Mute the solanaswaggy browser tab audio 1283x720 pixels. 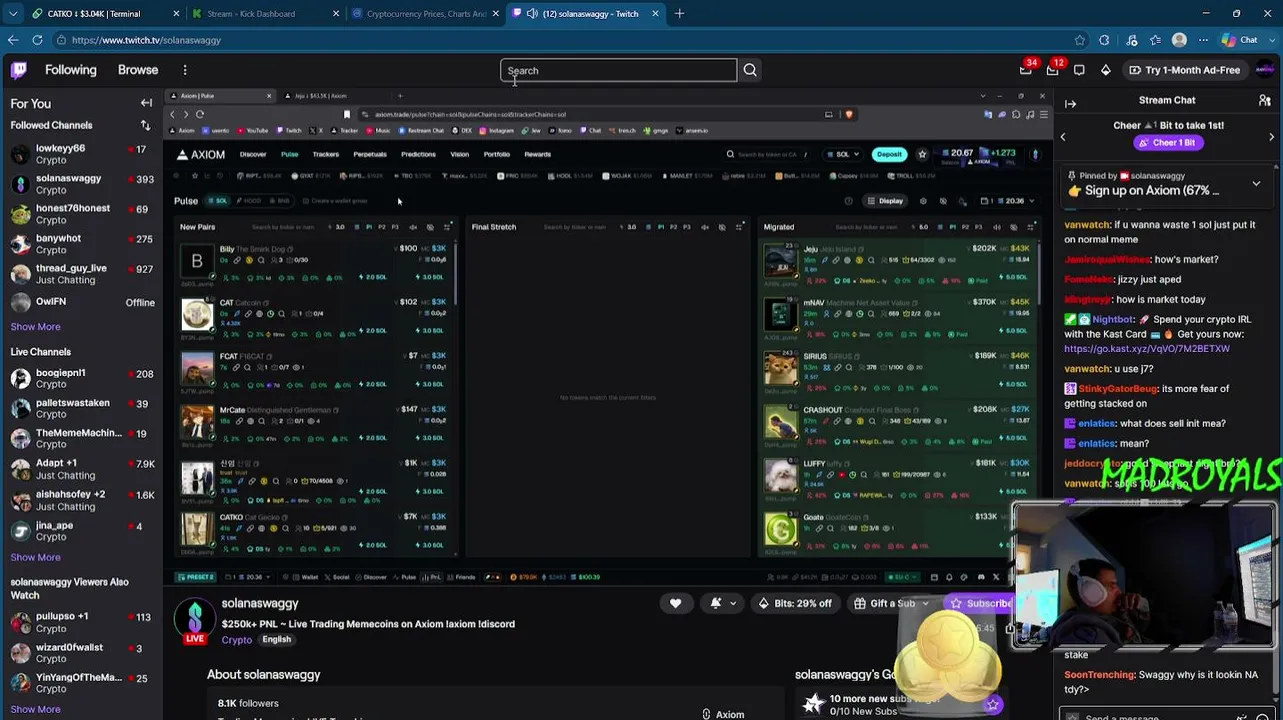coord(532,14)
